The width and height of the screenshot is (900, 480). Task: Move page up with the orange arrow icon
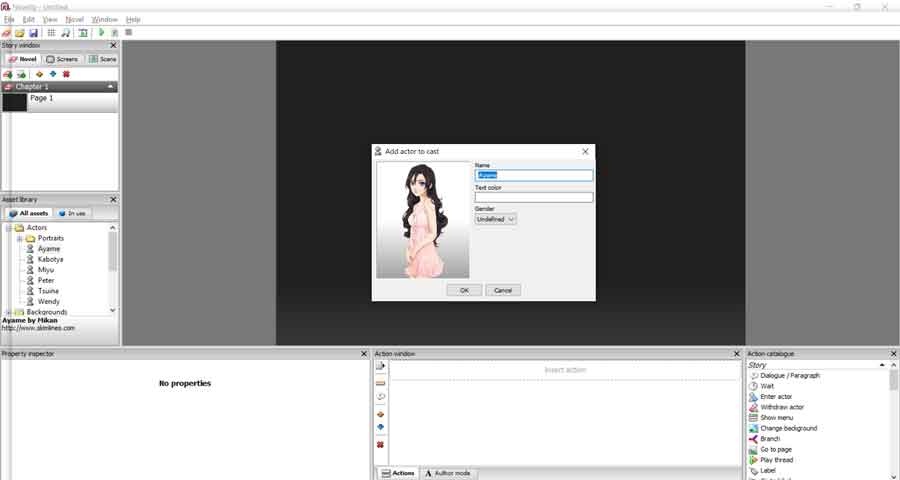(x=40, y=75)
